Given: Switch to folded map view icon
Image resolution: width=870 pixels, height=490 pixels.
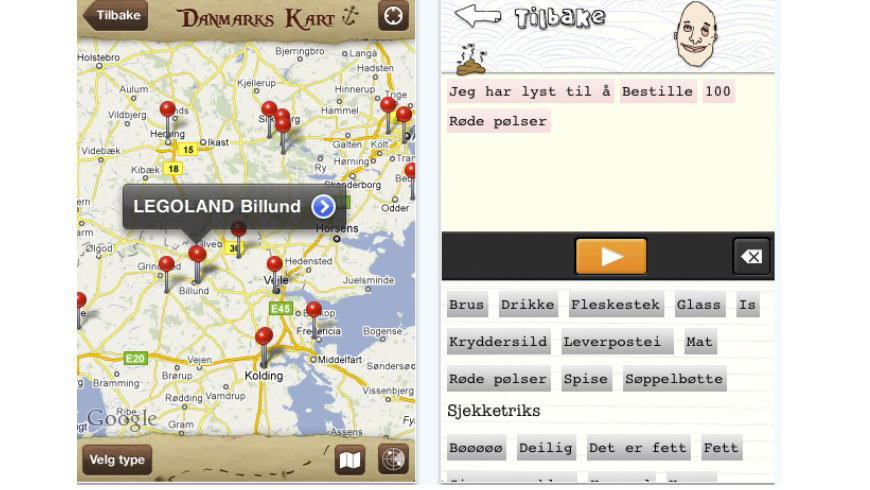Looking at the screenshot, I should [350, 459].
